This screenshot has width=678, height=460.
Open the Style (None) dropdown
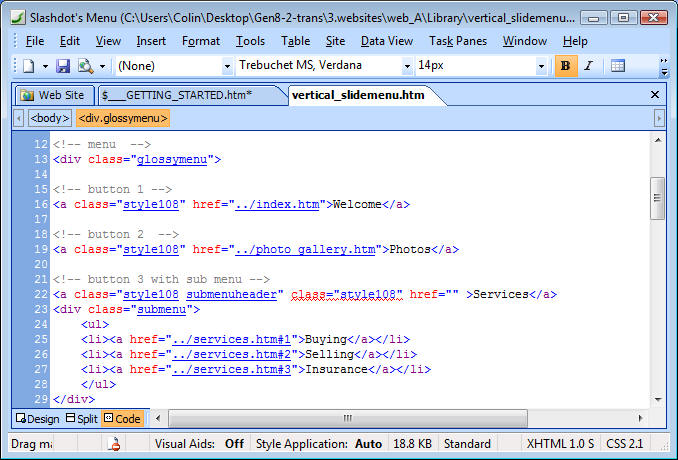[227, 66]
